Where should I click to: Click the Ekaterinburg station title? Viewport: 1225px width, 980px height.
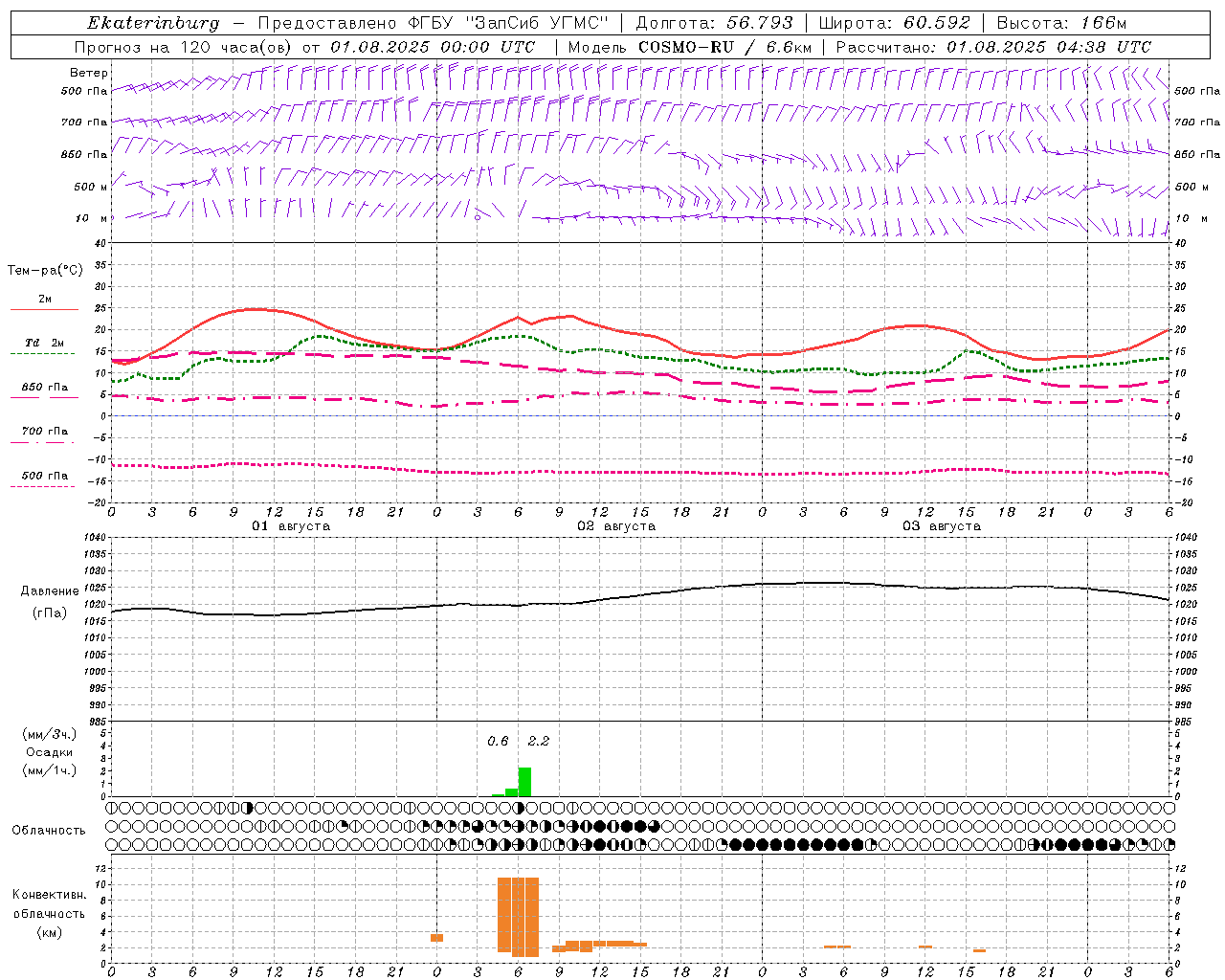(x=153, y=23)
